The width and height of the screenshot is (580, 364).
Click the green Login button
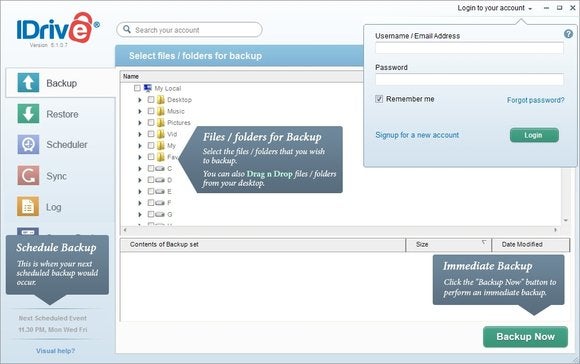click(534, 135)
